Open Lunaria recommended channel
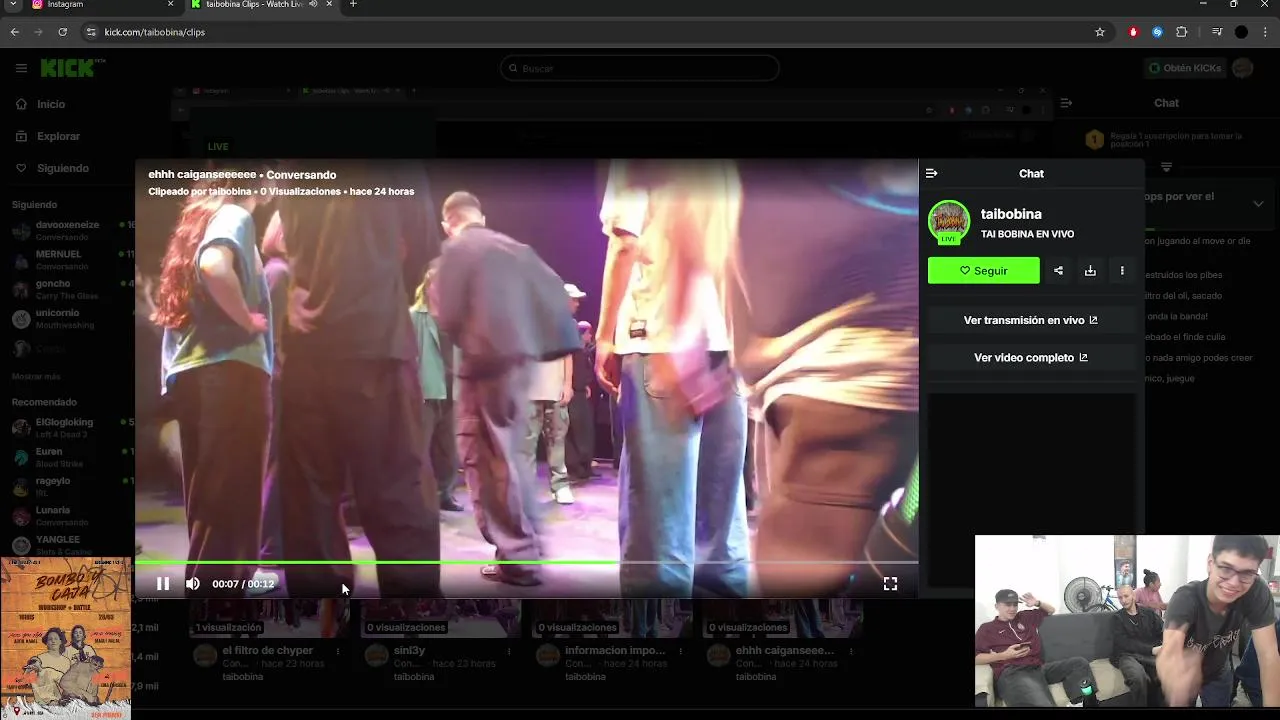This screenshot has width=1280, height=720. click(70, 515)
